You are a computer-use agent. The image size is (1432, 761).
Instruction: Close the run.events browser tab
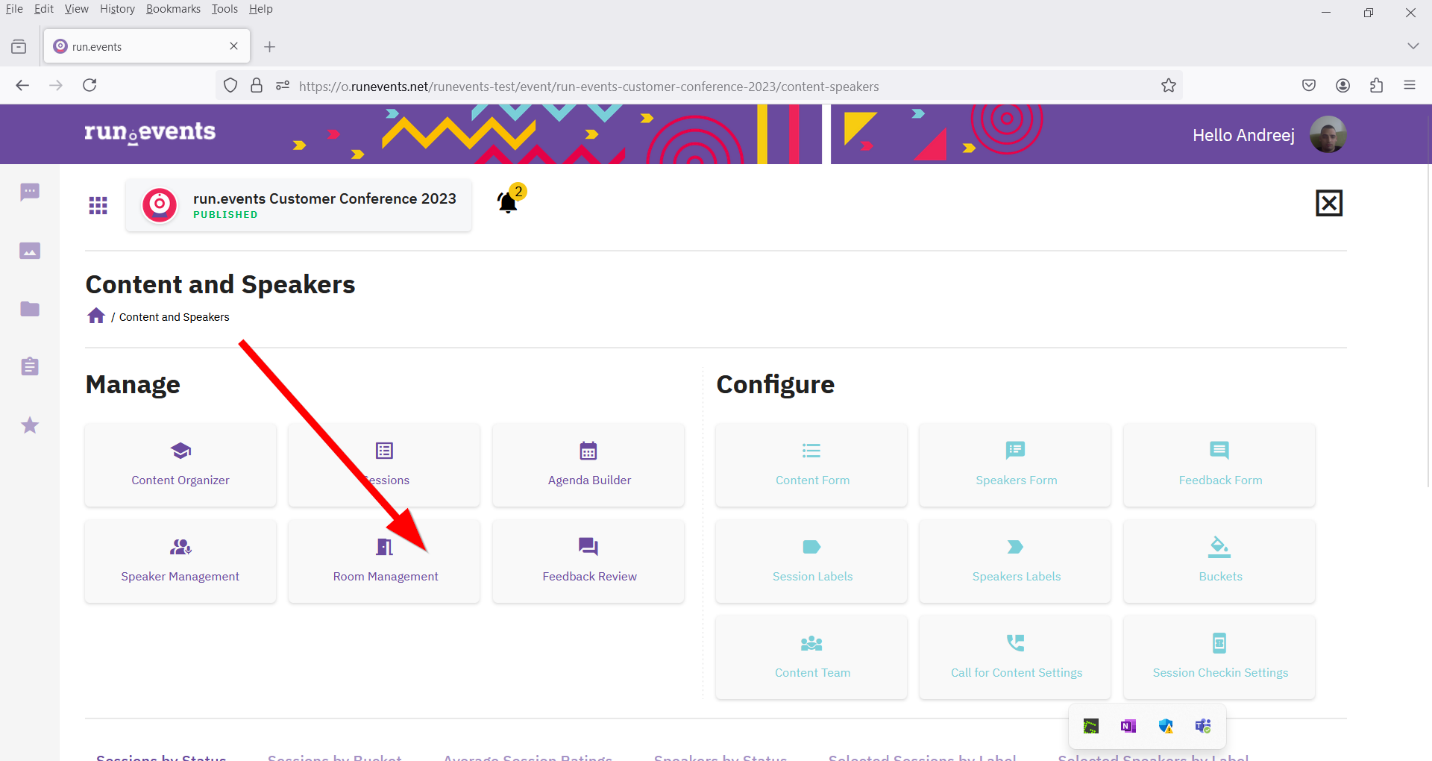(234, 46)
